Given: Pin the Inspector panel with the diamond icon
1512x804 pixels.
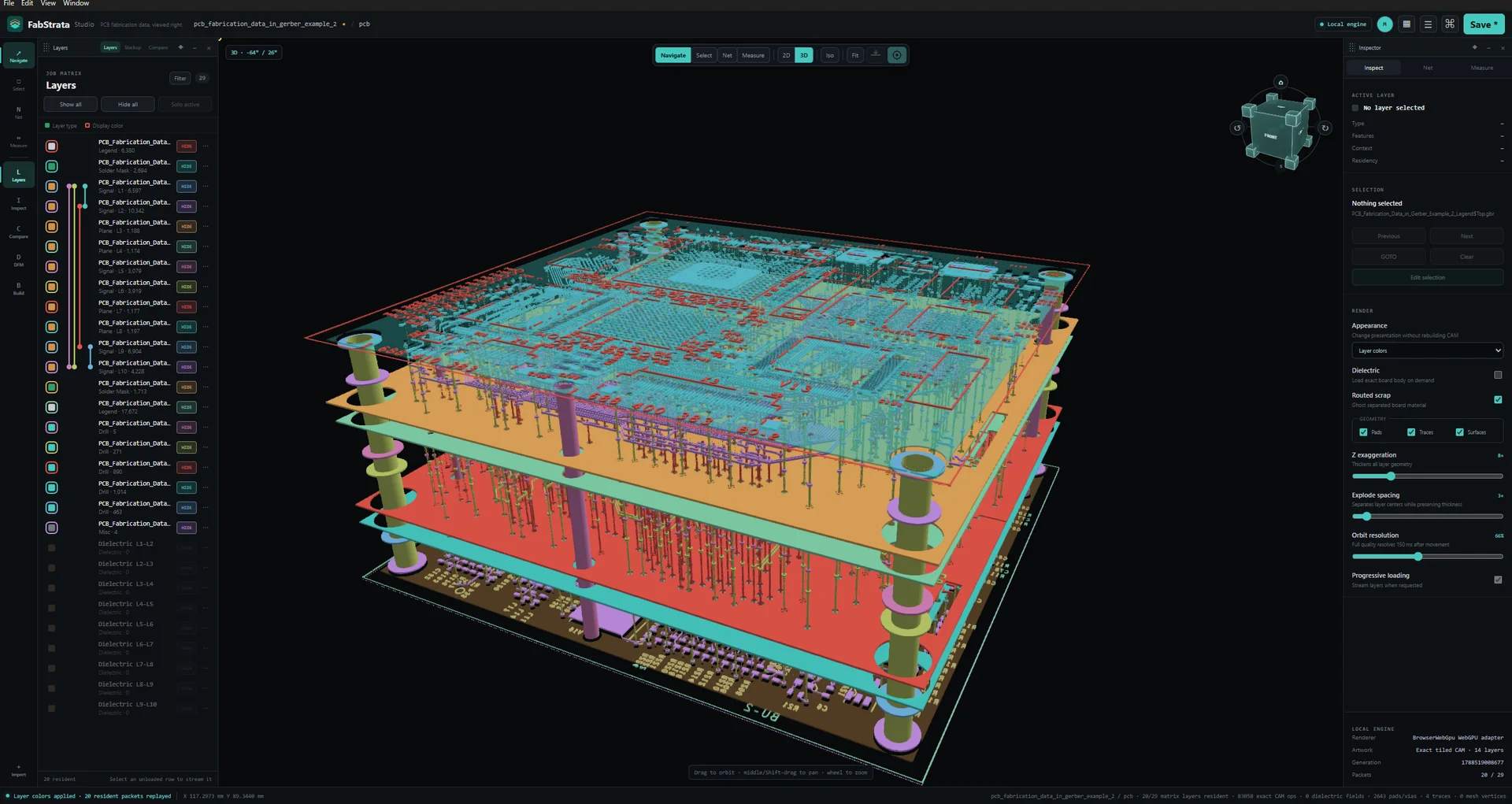Looking at the screenshot, I should click(1474, 47).
